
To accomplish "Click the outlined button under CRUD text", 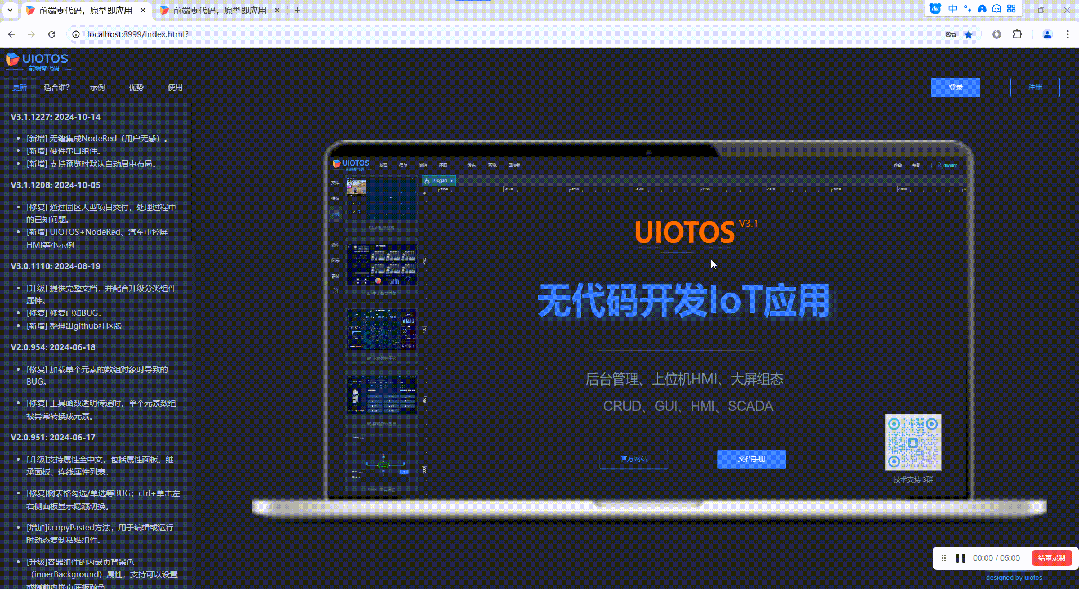I will pyautogui.click(x=634, y=459).
